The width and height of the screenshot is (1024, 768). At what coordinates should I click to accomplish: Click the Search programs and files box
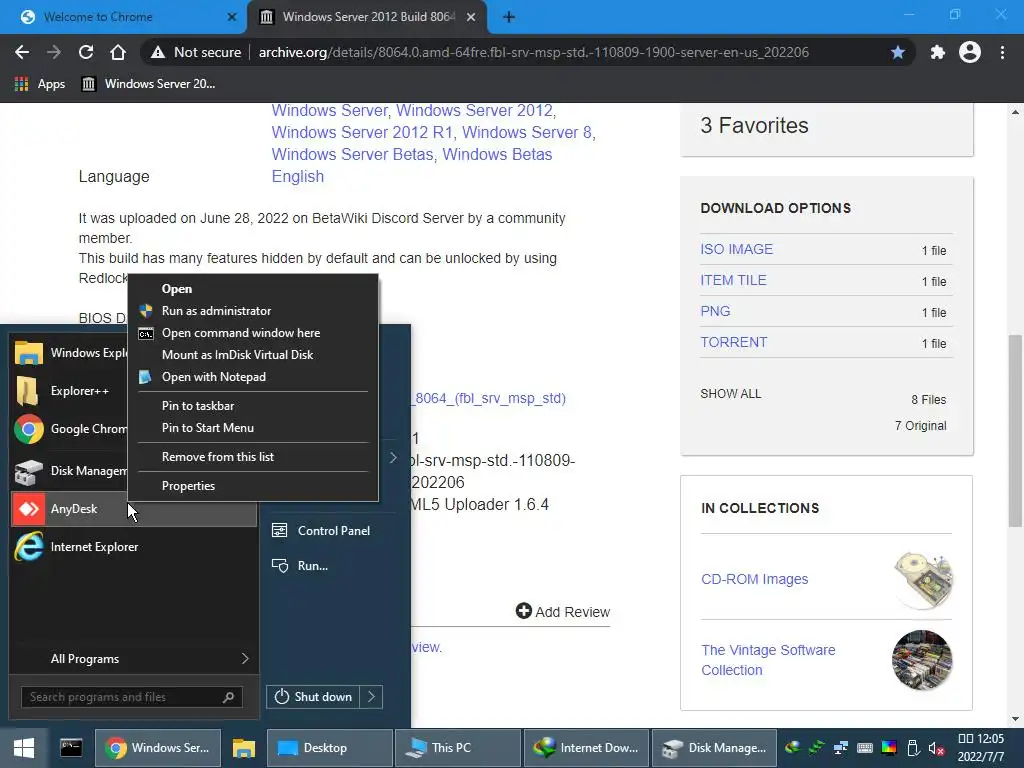pos(131,697)
